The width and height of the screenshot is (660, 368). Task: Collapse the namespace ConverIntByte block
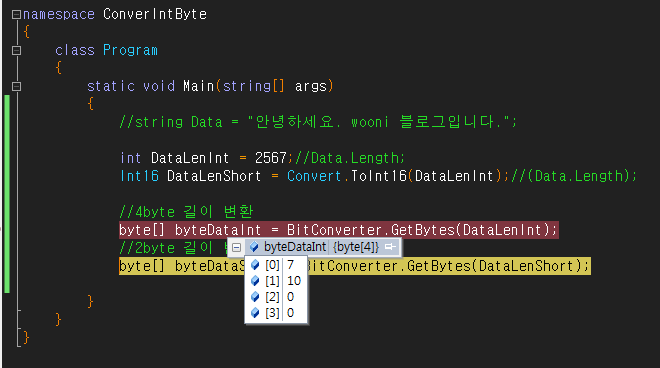coord(16,15)
